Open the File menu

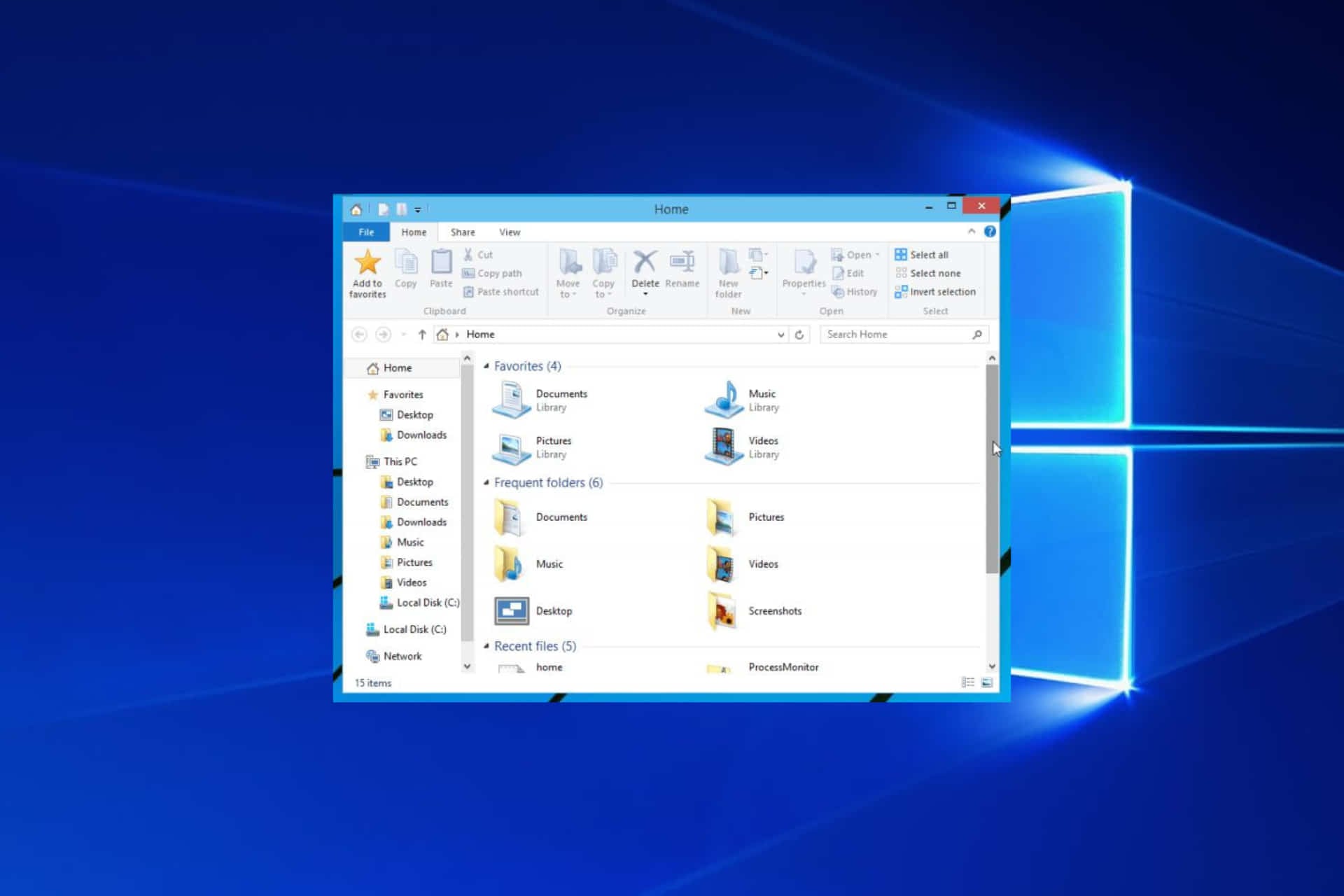pyautogui.click(x=365, y=232)
